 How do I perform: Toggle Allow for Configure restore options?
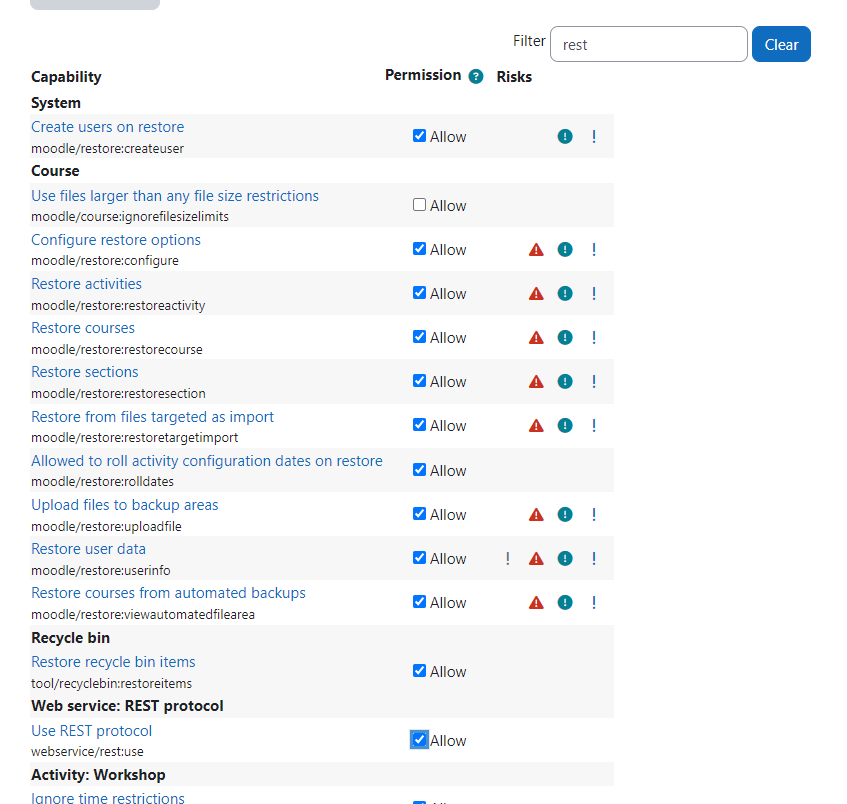click(419, 249)
